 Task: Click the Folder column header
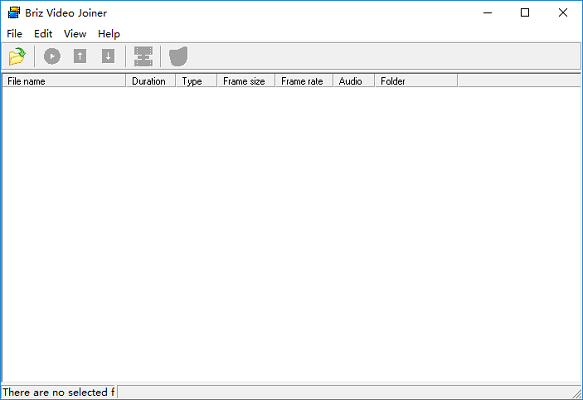pos(416,81)
